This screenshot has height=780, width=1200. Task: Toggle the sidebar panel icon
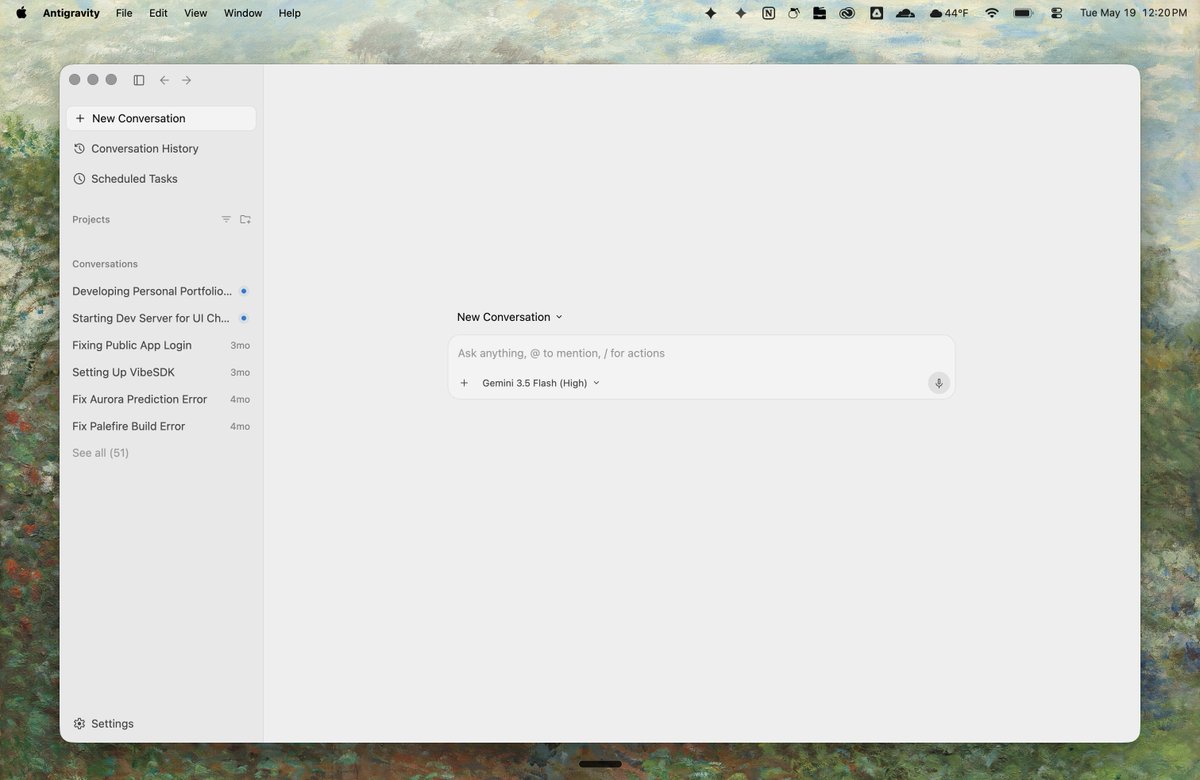pyautogui.click(x=139, y=80)
